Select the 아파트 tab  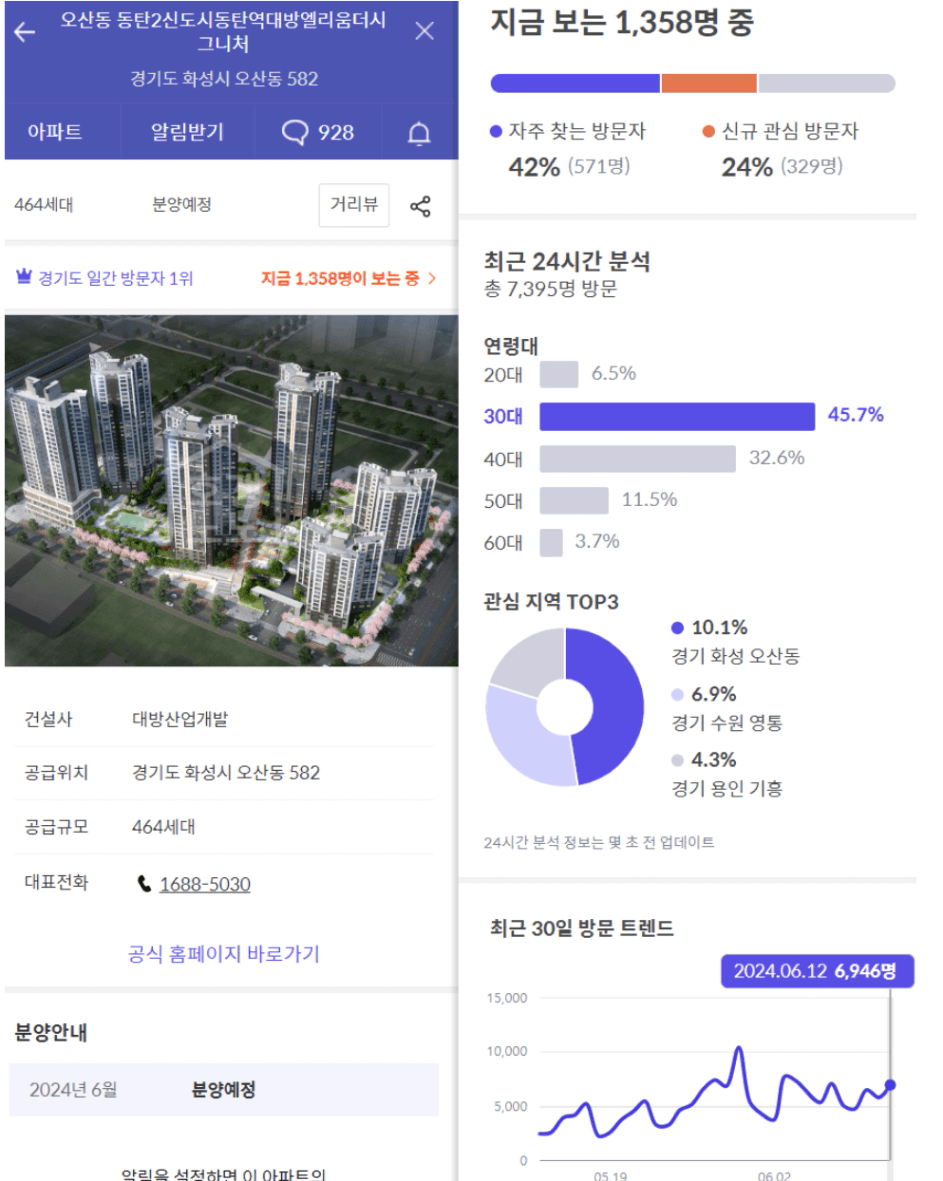pyautogui.click(x=55, y=133)
